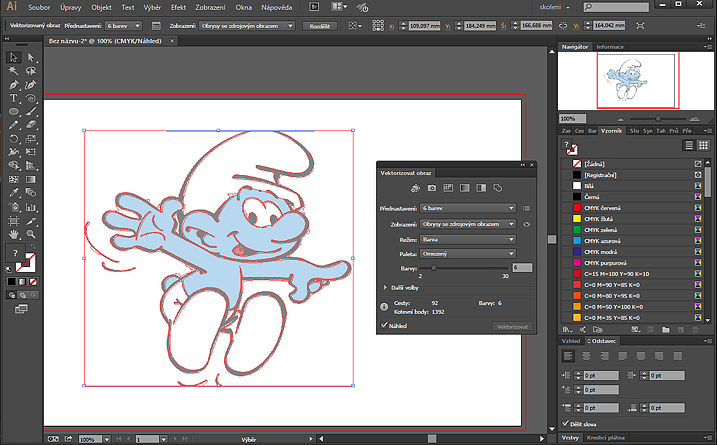Open the Paleta dropdown
The image size is (717, 445).
tap(468, 253)
